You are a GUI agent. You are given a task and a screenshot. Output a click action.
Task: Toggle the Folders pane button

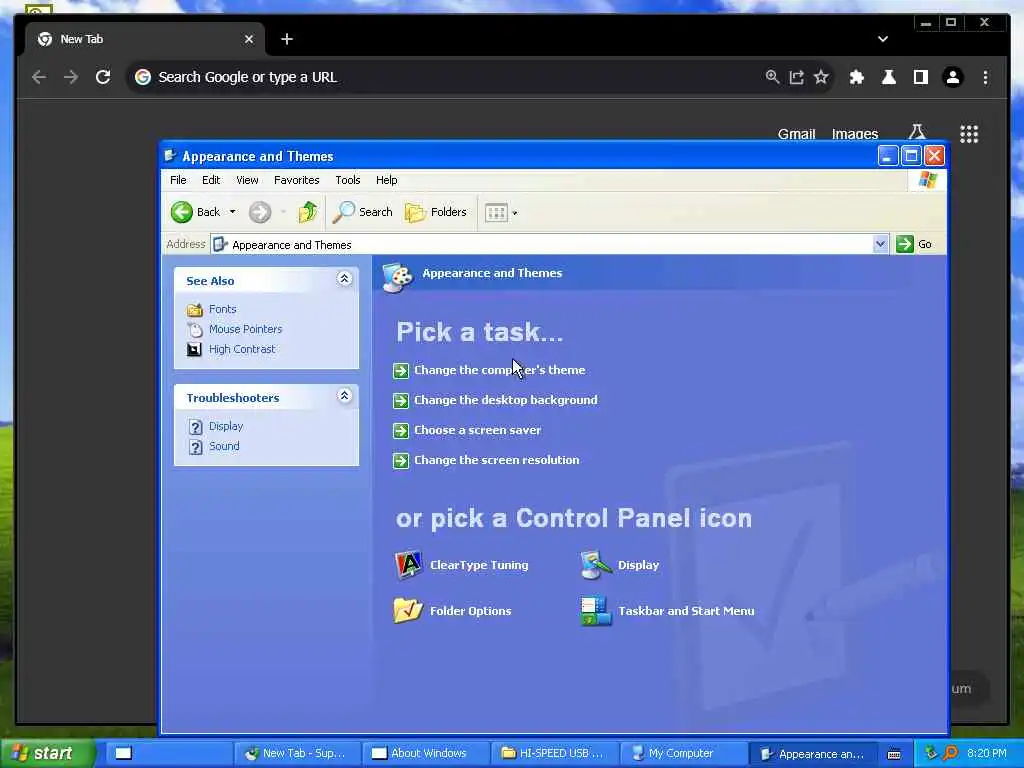(436, 212)
